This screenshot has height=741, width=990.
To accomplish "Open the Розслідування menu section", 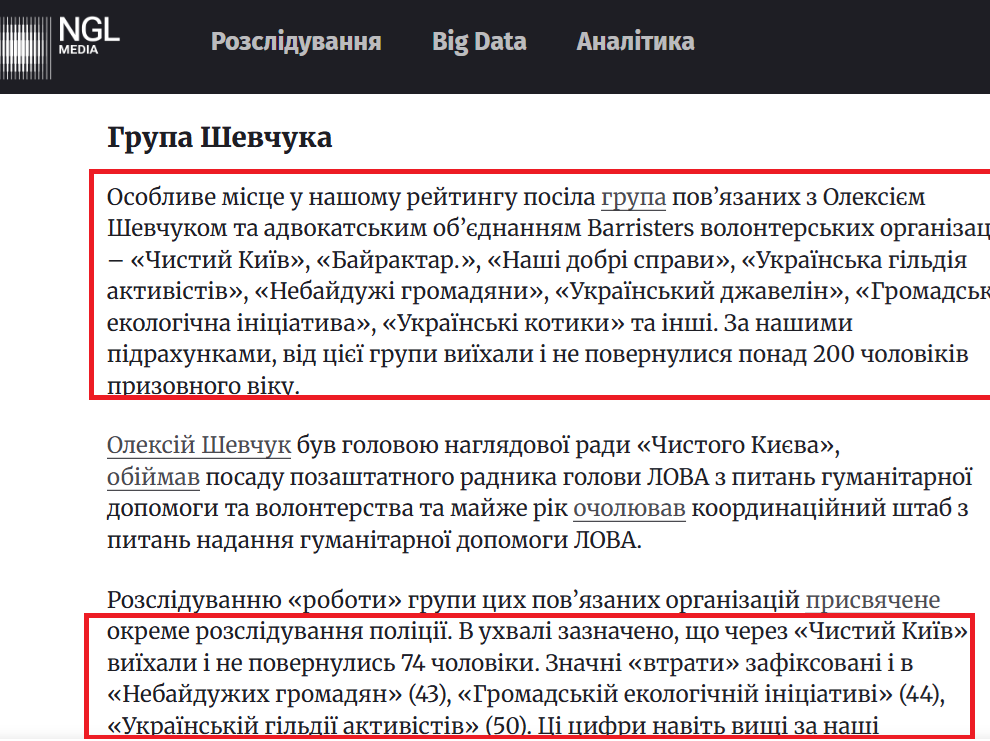I will coord(296,42).
